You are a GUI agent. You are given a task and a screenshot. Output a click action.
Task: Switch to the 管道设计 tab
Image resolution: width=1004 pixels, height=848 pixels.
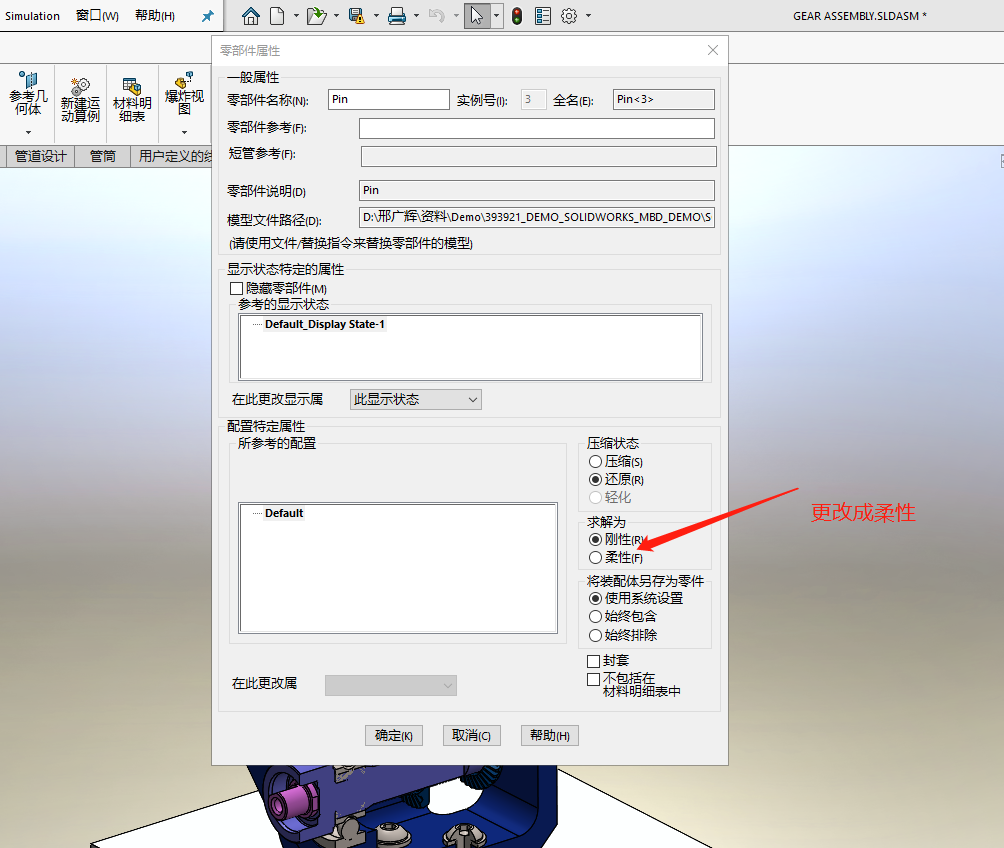[x=39, y=156]
